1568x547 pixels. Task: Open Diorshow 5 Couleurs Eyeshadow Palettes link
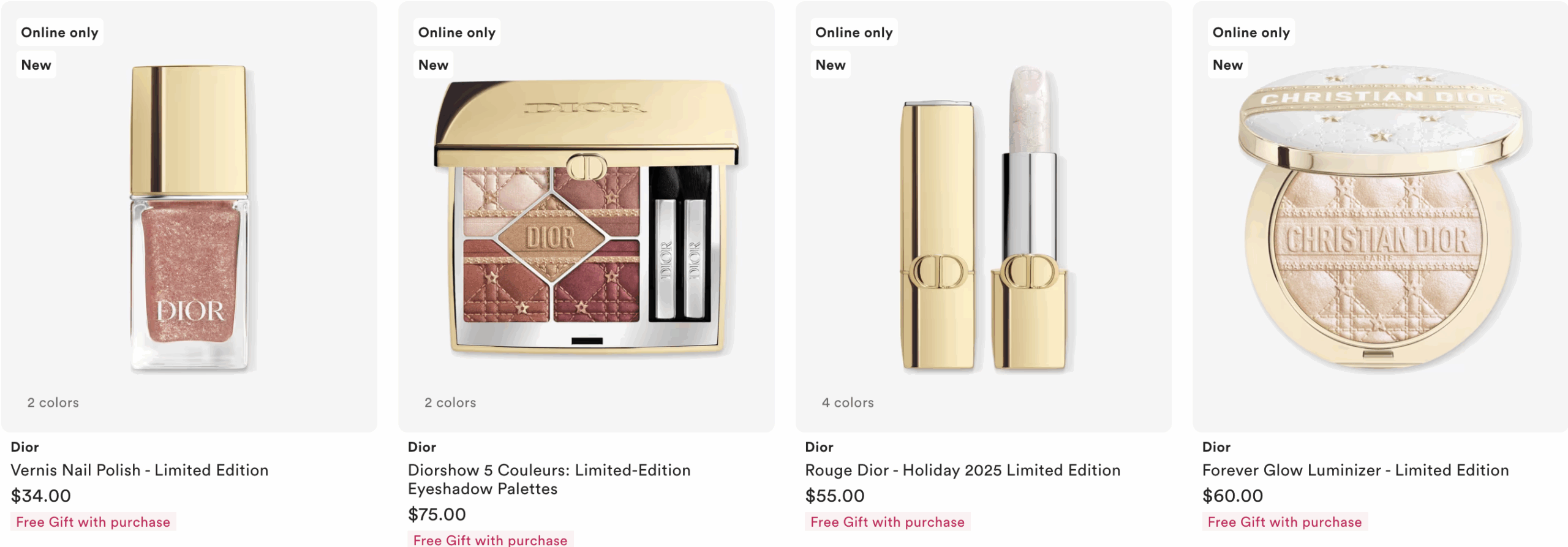[x=549, y=479]
